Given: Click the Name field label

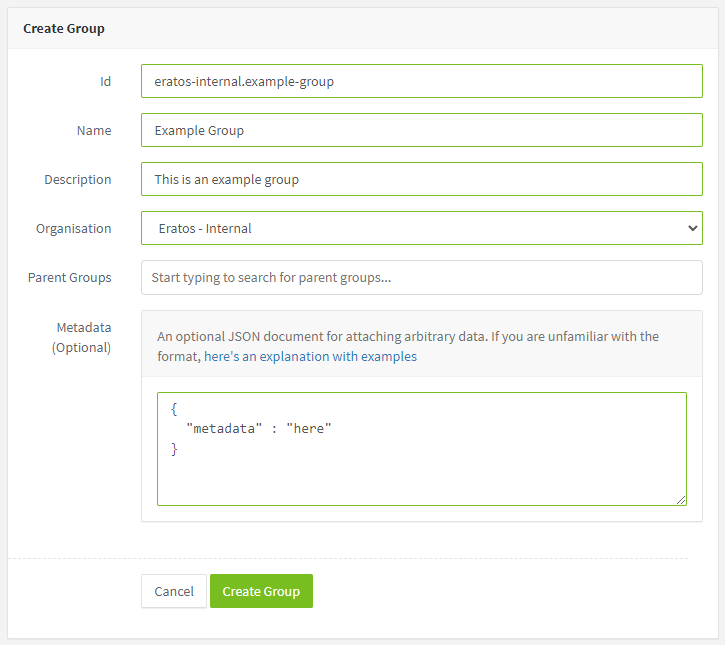Looking at the screenshot, I should (x=94, y=130).
